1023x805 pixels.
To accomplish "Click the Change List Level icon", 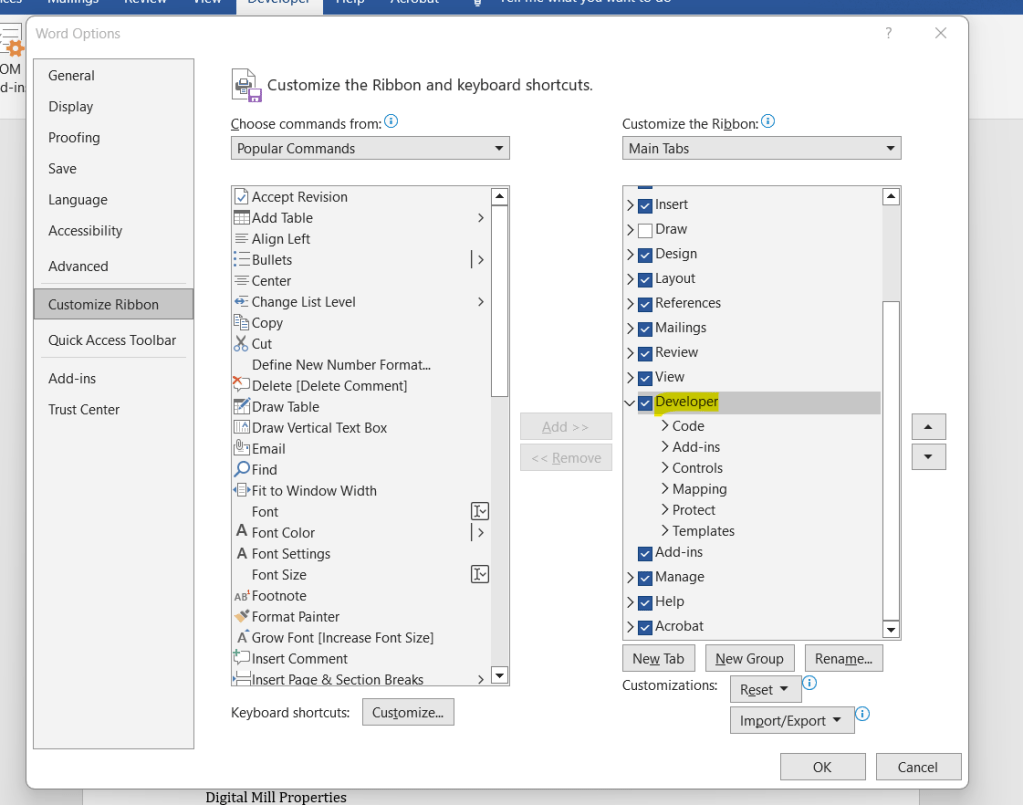I will tap(241, 301).
